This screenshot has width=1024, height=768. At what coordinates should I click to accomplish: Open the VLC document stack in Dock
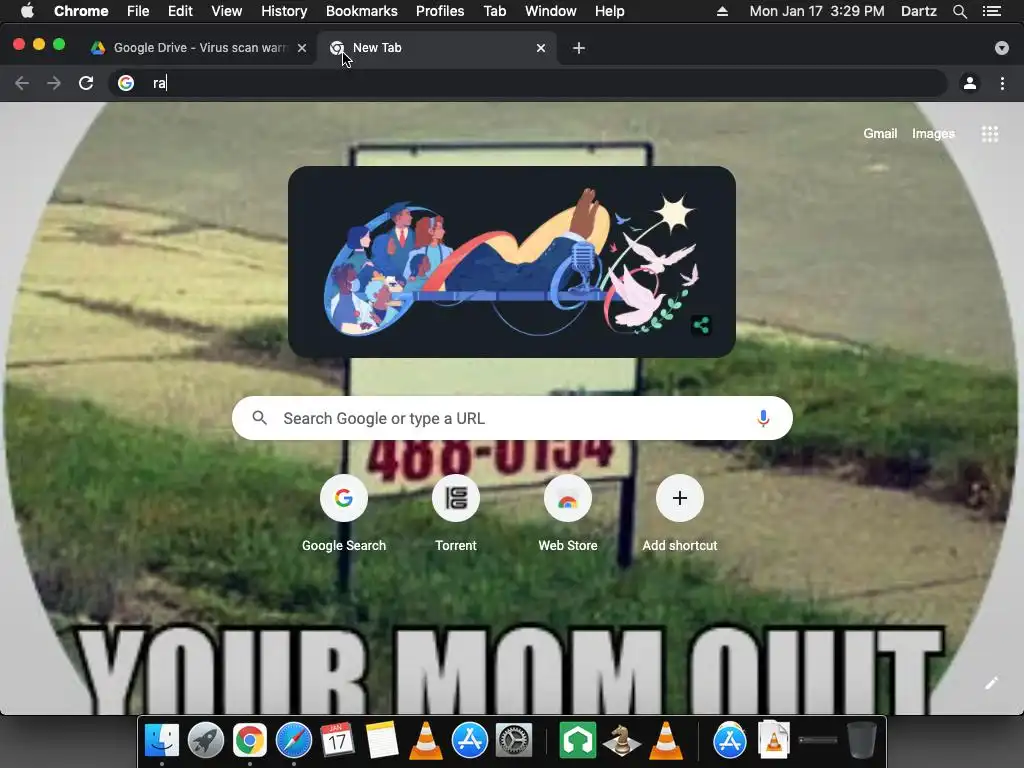pyautogui.click(x=774, y=741)
